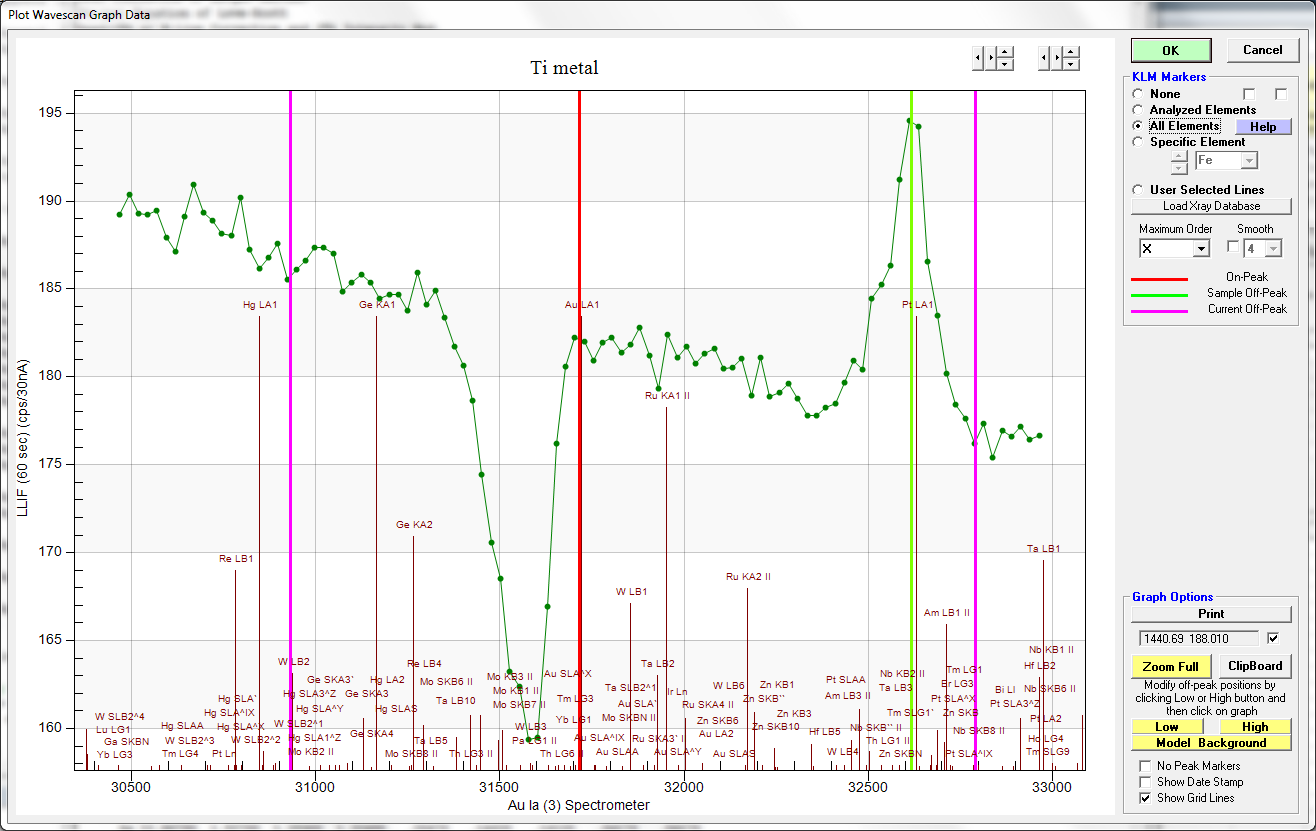Viewport: 1316px width, 831px height.
Task: Click the High off-peak button
Action: [x=1255, y=727]
